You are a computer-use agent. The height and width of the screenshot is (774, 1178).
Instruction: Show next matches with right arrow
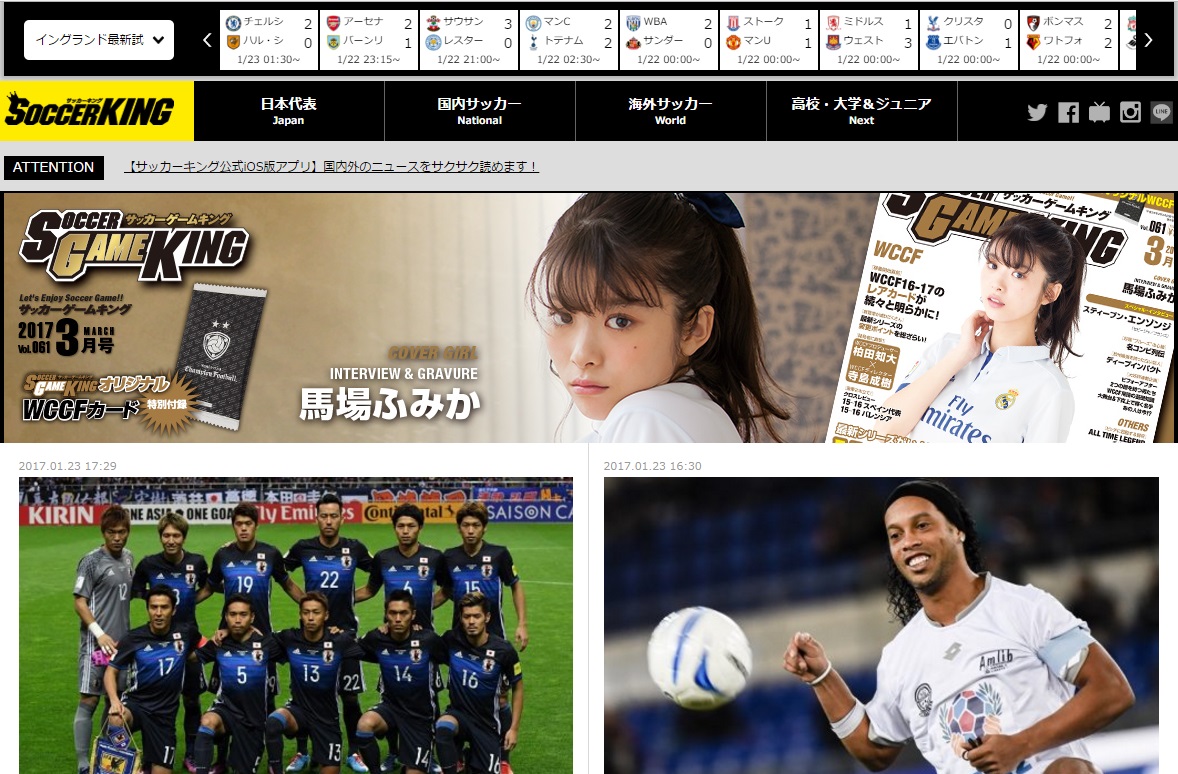tap(1148, 40)
